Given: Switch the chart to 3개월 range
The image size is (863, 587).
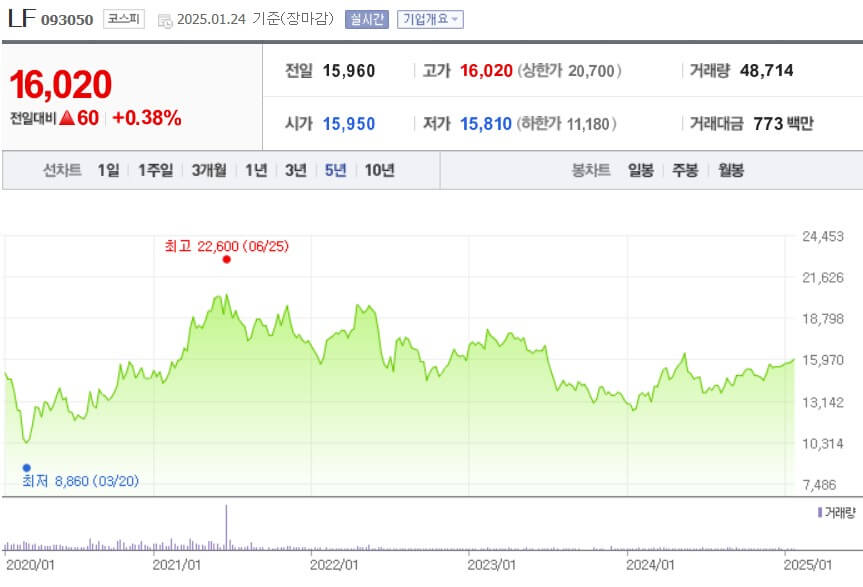Looking at the screenshot, I should 209,170.
